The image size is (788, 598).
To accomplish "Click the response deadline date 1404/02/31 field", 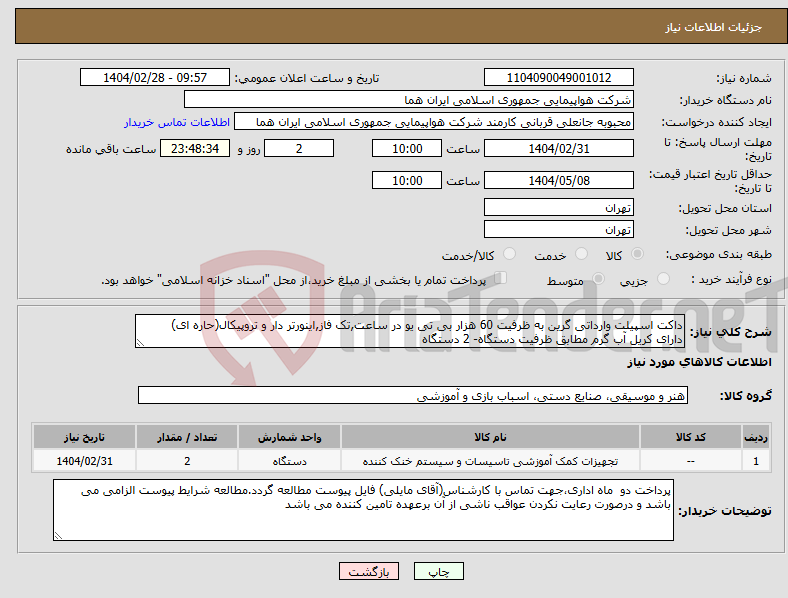I will (x=559, y=148).
